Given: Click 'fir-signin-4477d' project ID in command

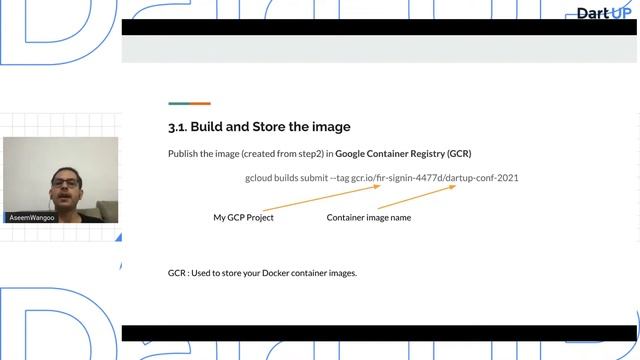Looking at the screenshot, I should 409,178.
